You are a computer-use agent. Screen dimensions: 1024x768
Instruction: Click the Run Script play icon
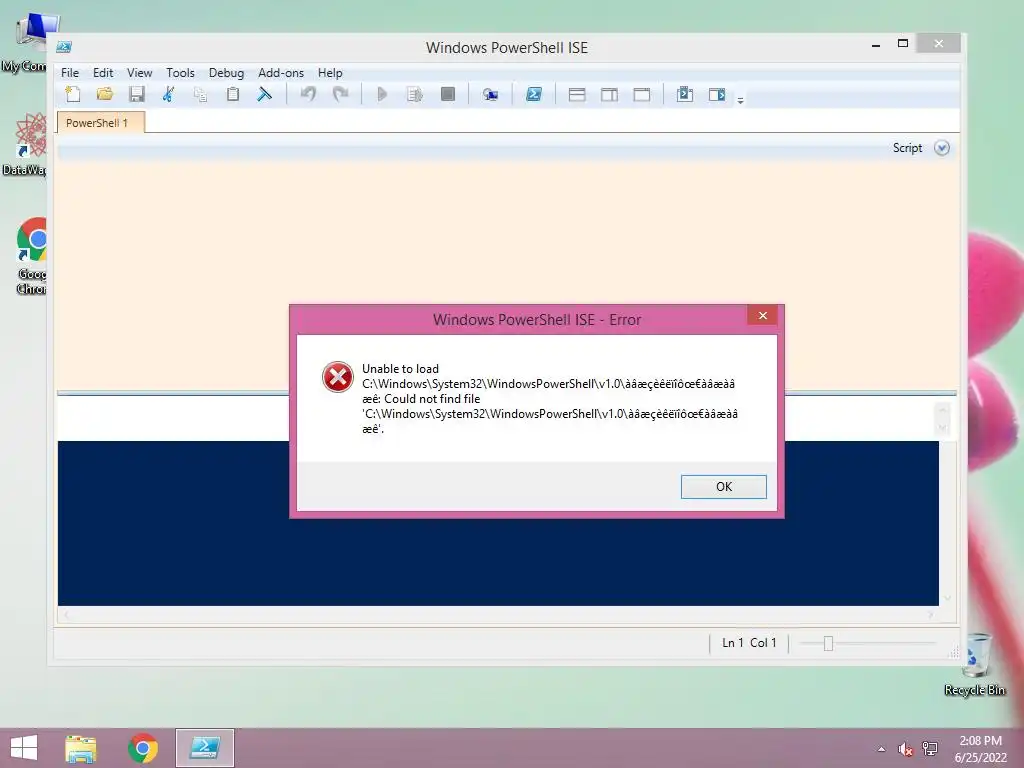[383, 95]
